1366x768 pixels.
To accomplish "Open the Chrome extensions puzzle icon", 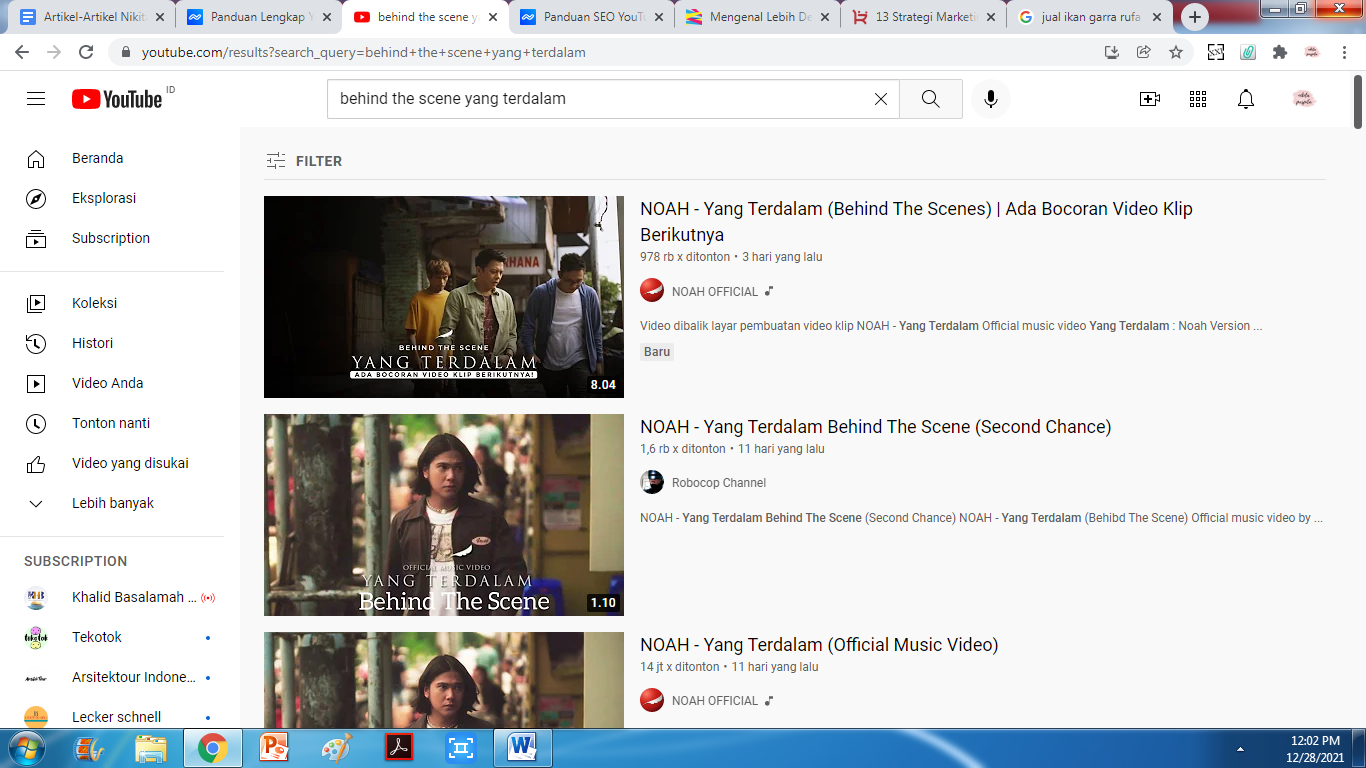I will click(1280, 52).
